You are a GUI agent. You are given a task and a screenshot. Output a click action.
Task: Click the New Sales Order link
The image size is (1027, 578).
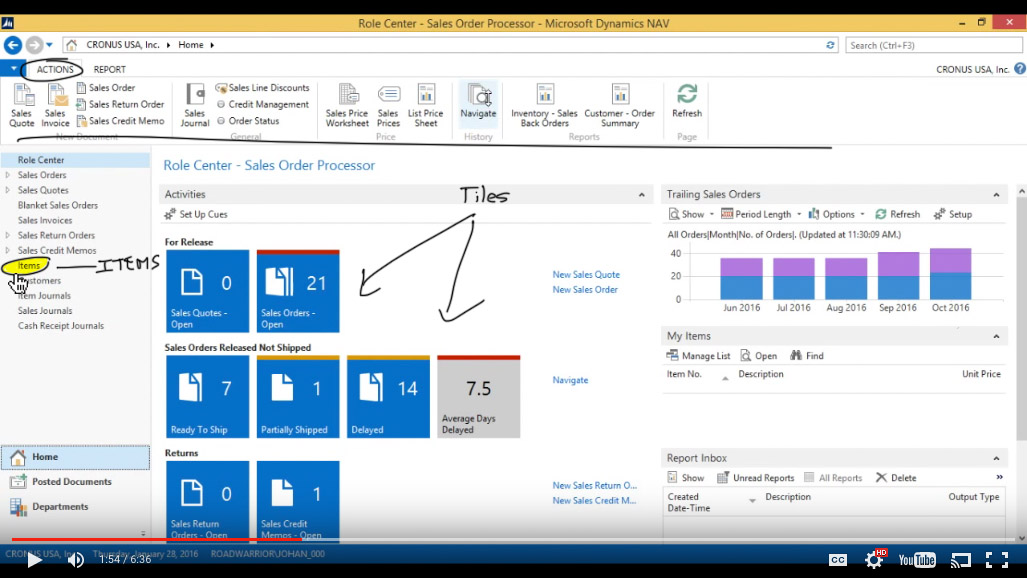click(x=585, y=290)
